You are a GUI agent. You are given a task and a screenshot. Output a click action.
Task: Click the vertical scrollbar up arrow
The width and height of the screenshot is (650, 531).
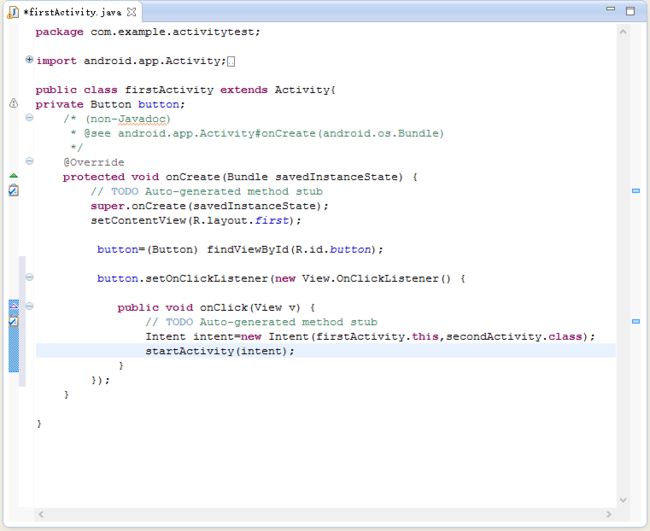[623, 32]
